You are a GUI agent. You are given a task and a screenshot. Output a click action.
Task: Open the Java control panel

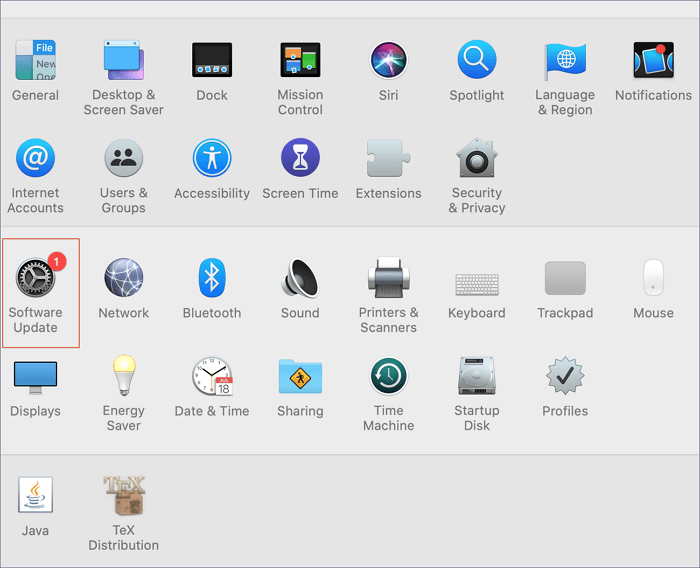point(35,495)
